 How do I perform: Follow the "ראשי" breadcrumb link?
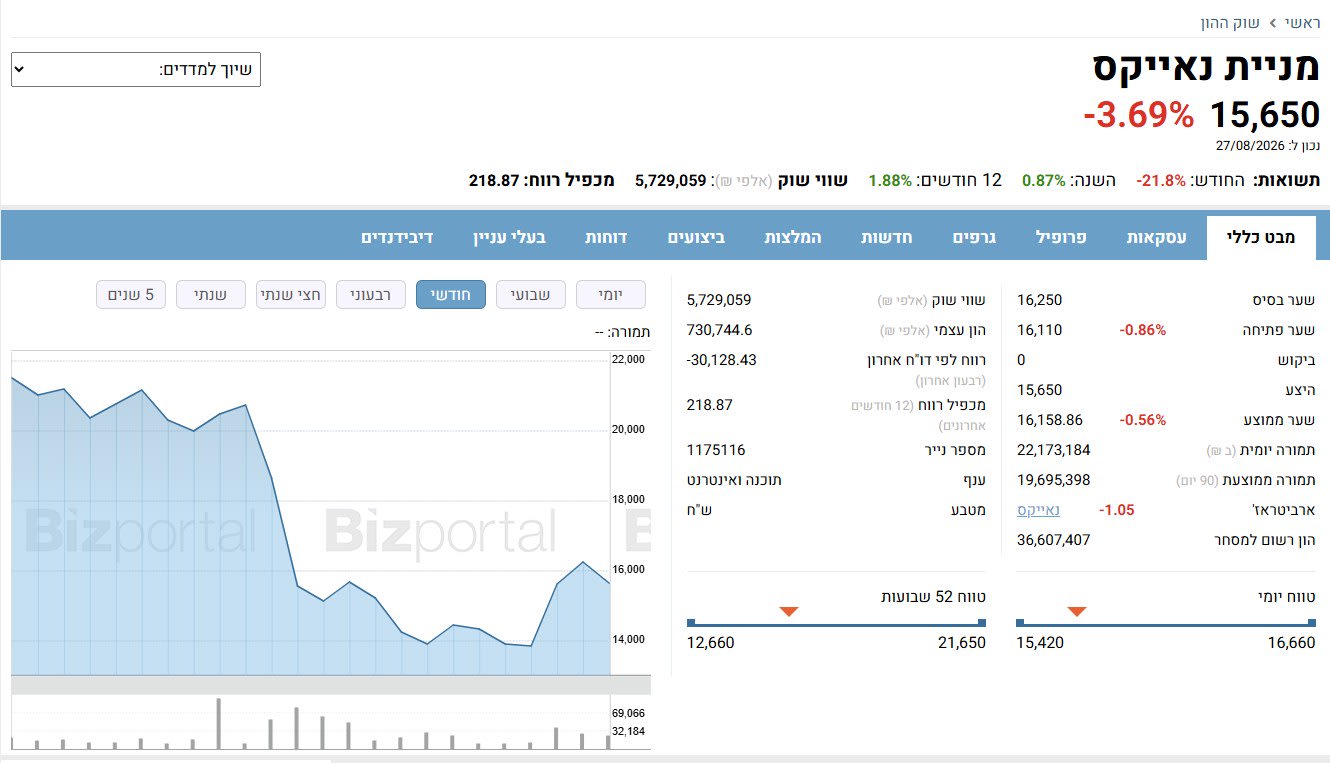coord(1303,22)
